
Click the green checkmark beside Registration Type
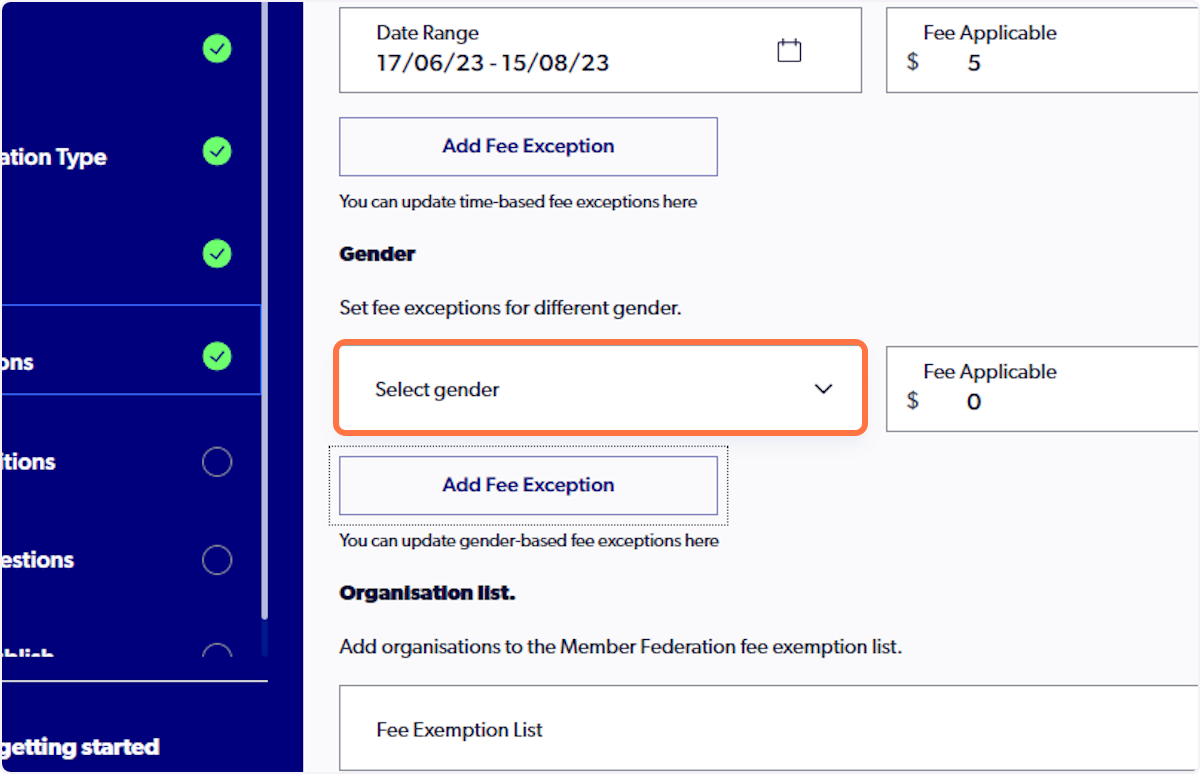[x=217, y=151]
